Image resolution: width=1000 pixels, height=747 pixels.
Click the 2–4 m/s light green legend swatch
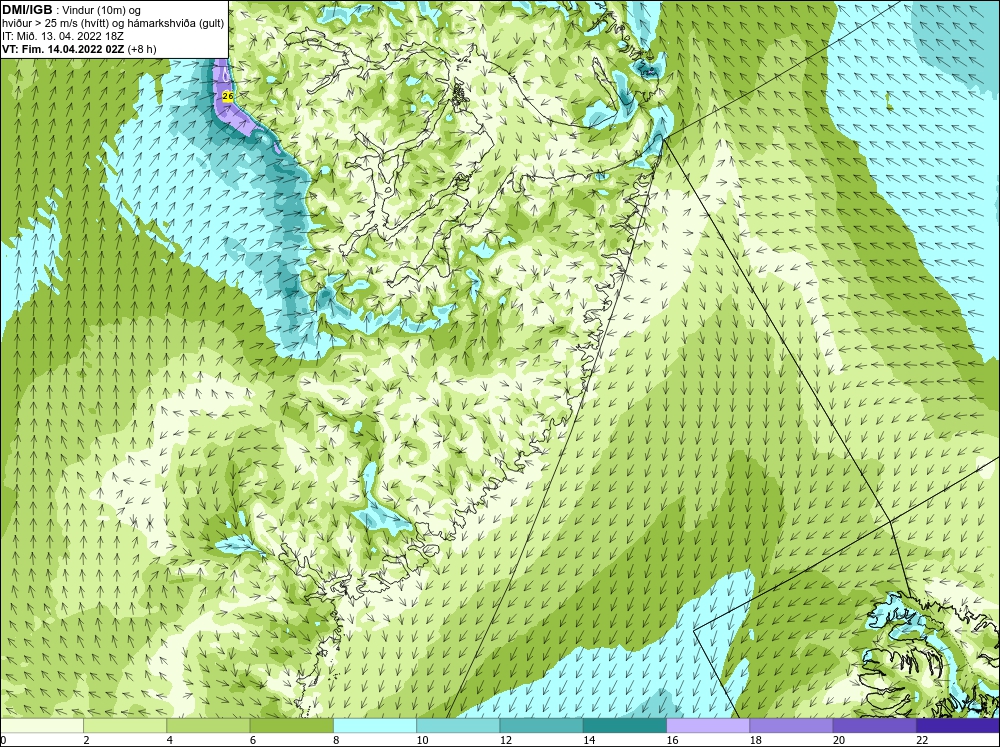click(x=125, y=726)
